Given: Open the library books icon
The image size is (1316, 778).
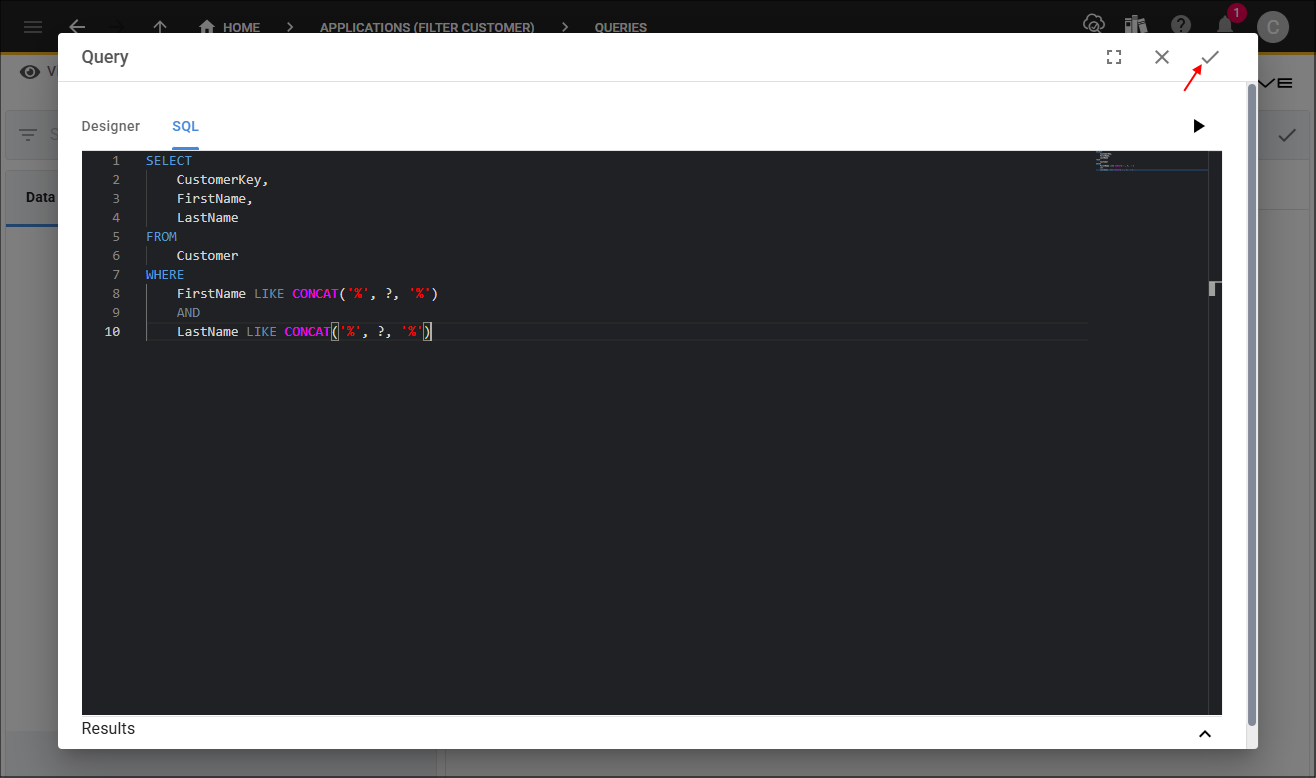Looking at the screenshot, I should (1135, 25).
